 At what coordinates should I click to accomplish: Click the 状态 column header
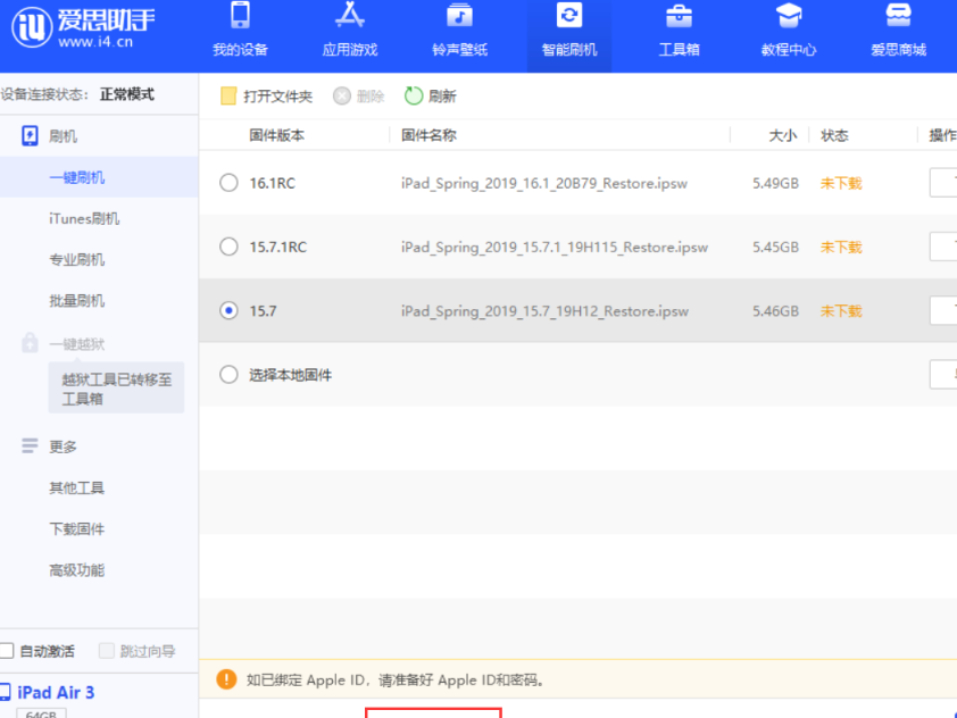834,135
